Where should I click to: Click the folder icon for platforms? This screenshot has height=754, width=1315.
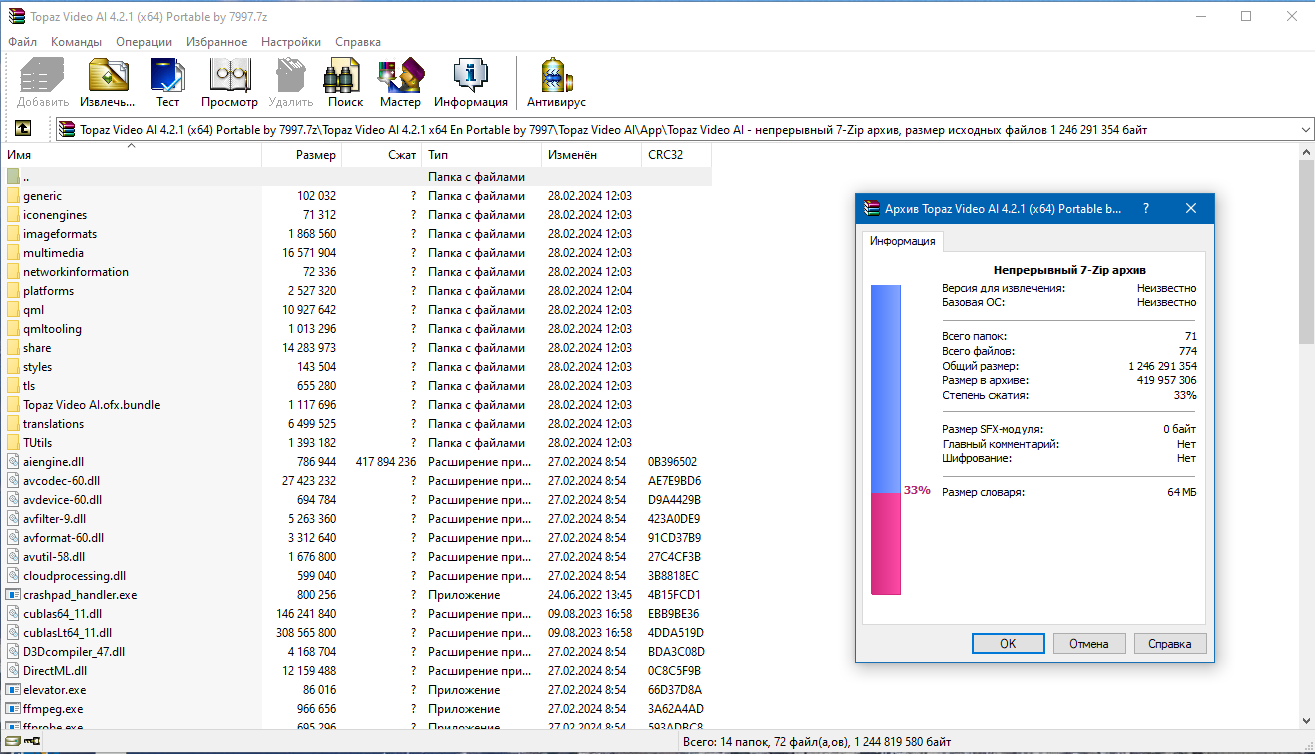click(x=13, y=291)
